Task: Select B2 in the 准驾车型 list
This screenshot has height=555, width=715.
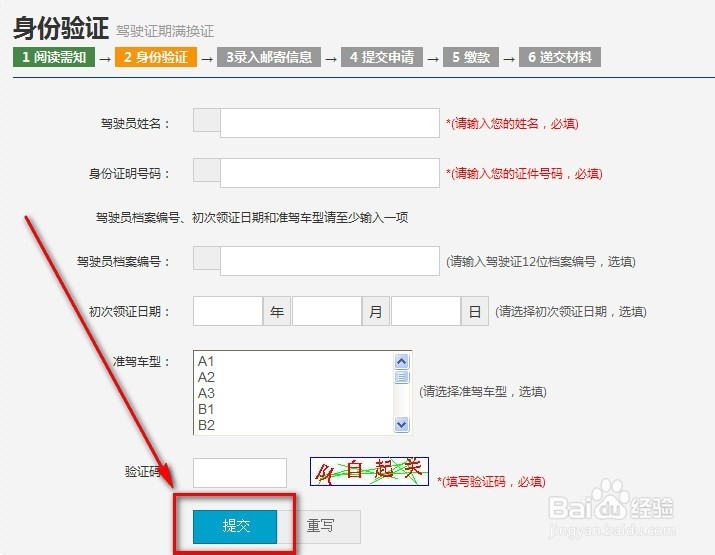Action: (206, 425)
